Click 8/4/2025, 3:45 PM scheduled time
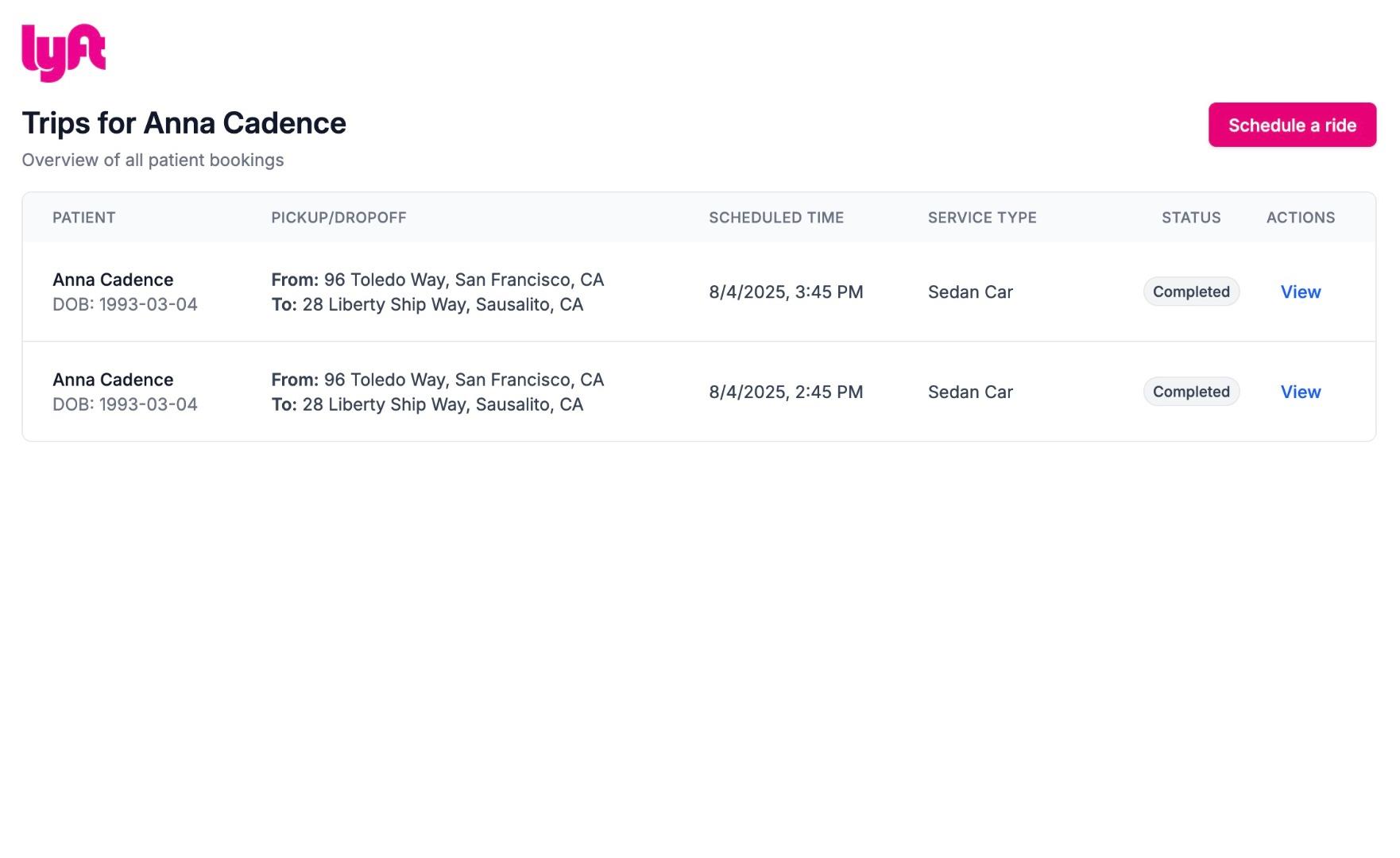This screenshot has width=1400, height=858. [785, 292]
